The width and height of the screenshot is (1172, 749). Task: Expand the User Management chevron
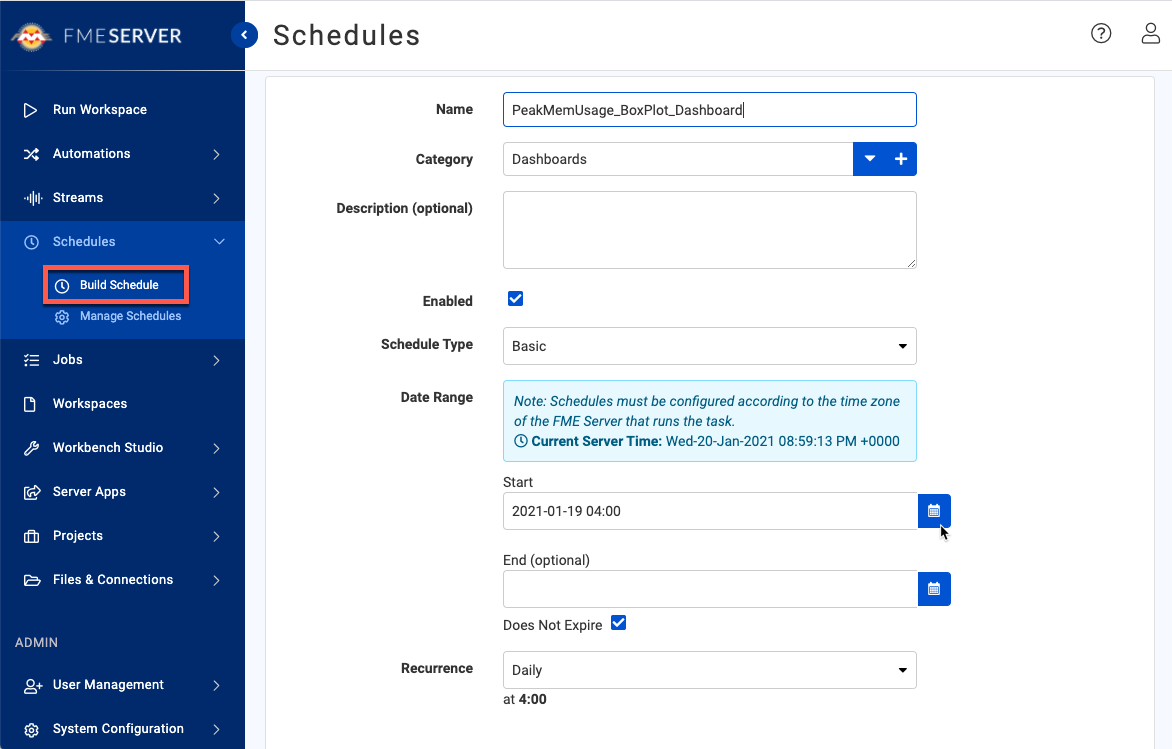click(217, 685)
